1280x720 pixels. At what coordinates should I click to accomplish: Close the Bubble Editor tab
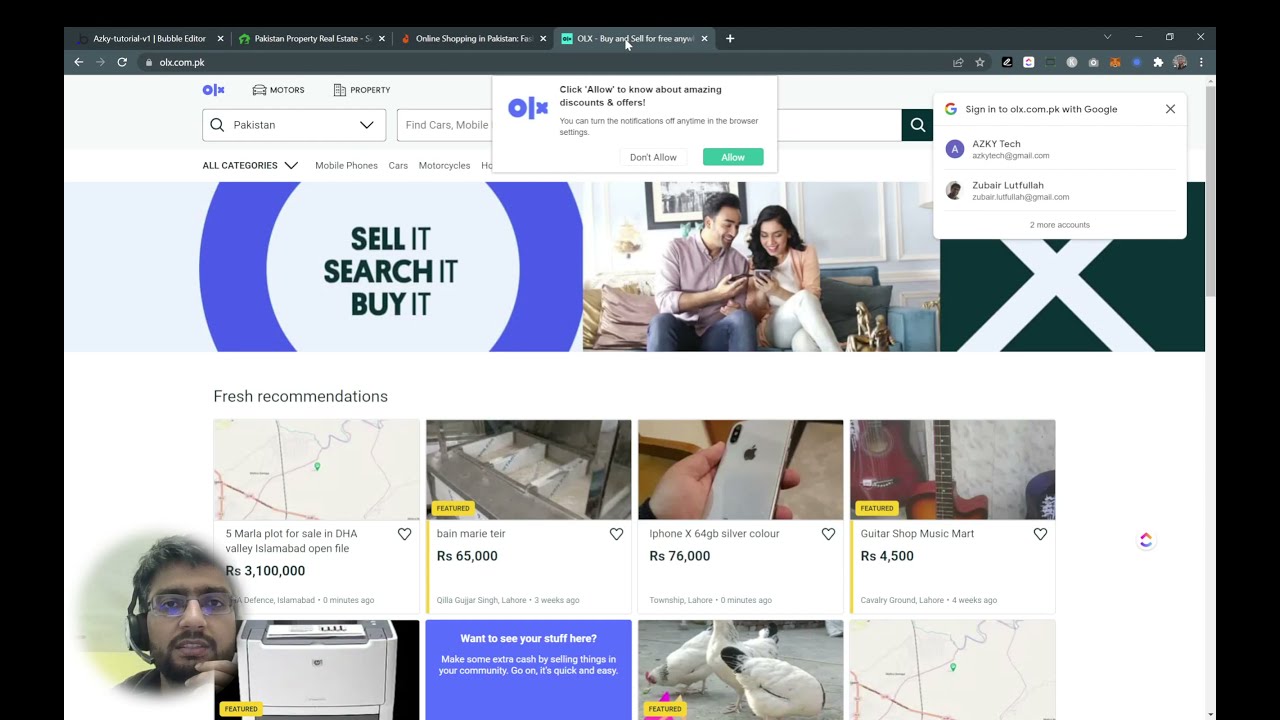[x=220, y=38]
